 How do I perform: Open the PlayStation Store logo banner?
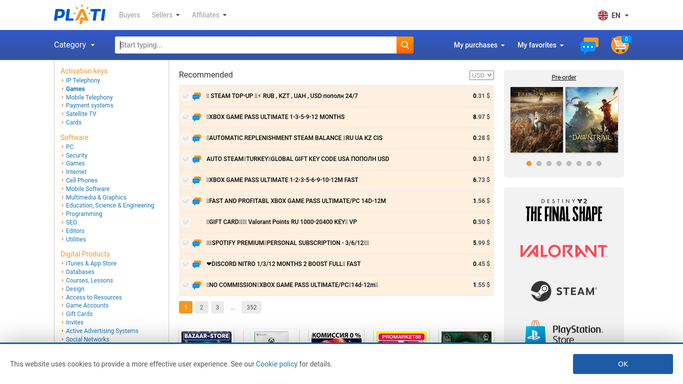[564, 333]
